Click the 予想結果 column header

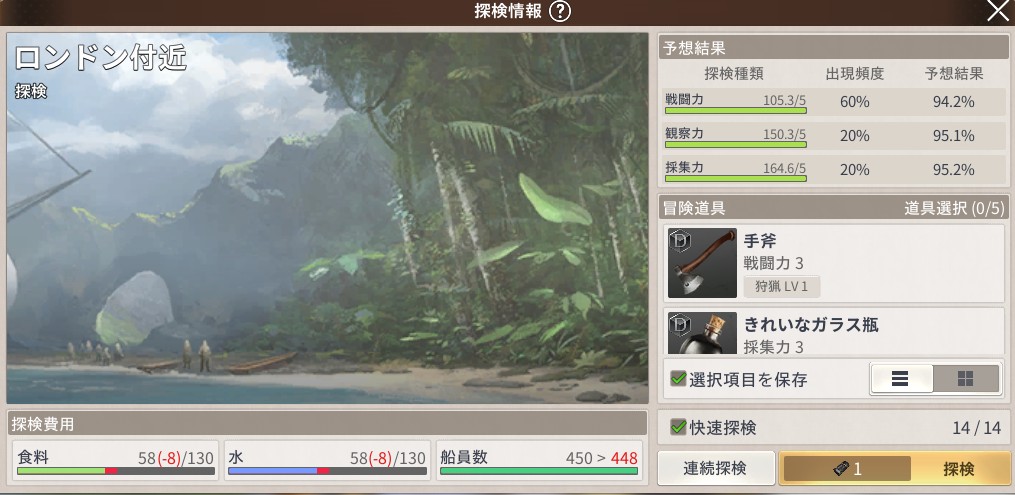pos(954,74)
